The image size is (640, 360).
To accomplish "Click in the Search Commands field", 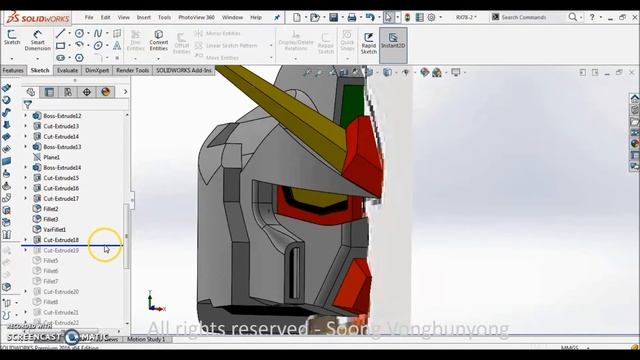I will pos(528,17).
